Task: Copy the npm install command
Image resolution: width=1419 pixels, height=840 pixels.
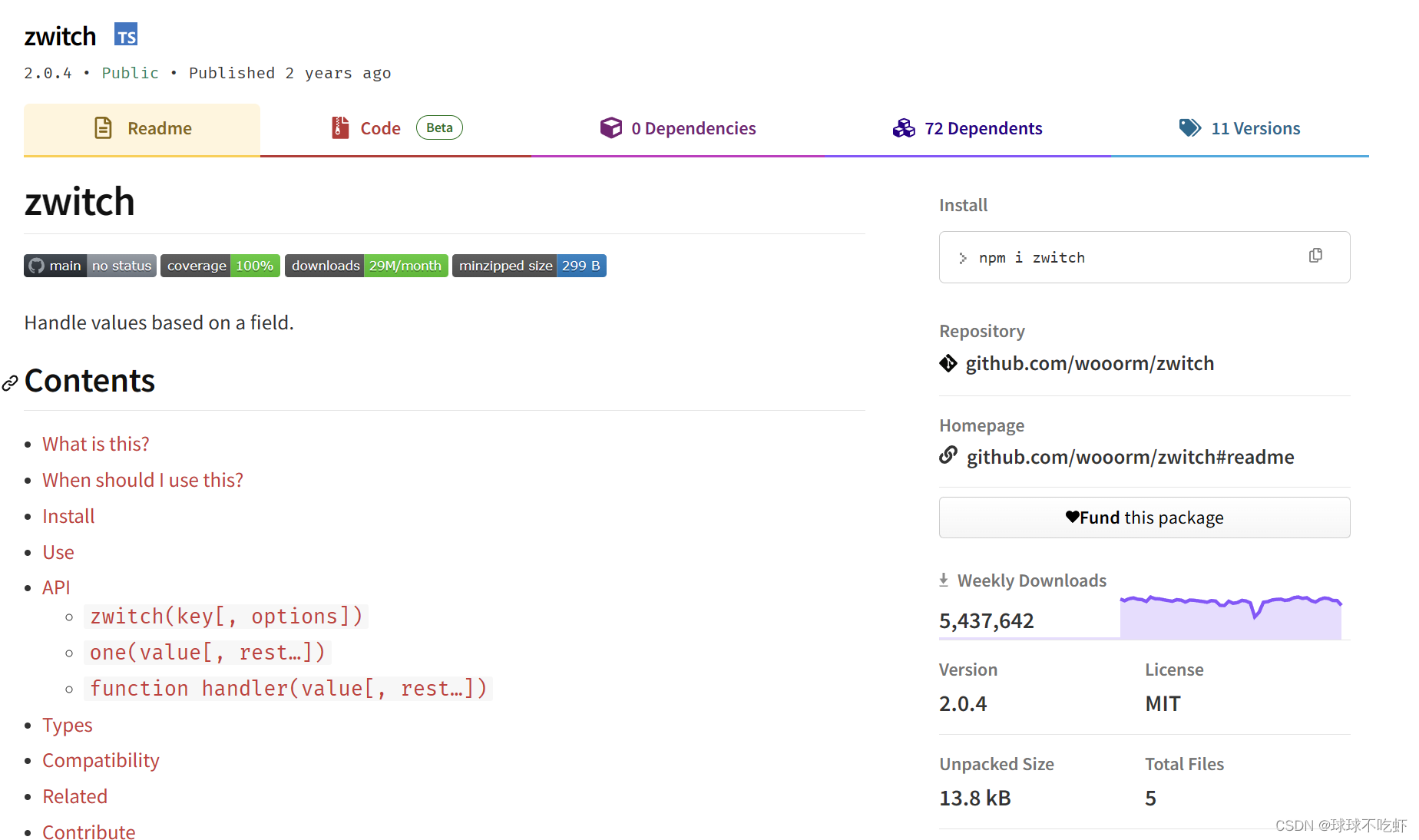Action: [x=1315, y=256]
